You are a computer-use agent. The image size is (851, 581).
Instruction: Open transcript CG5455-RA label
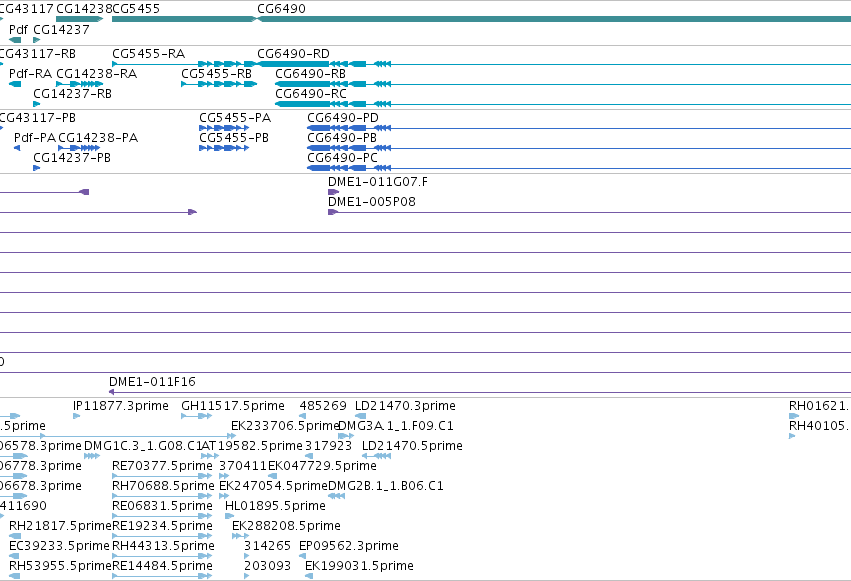click(148, 54)
